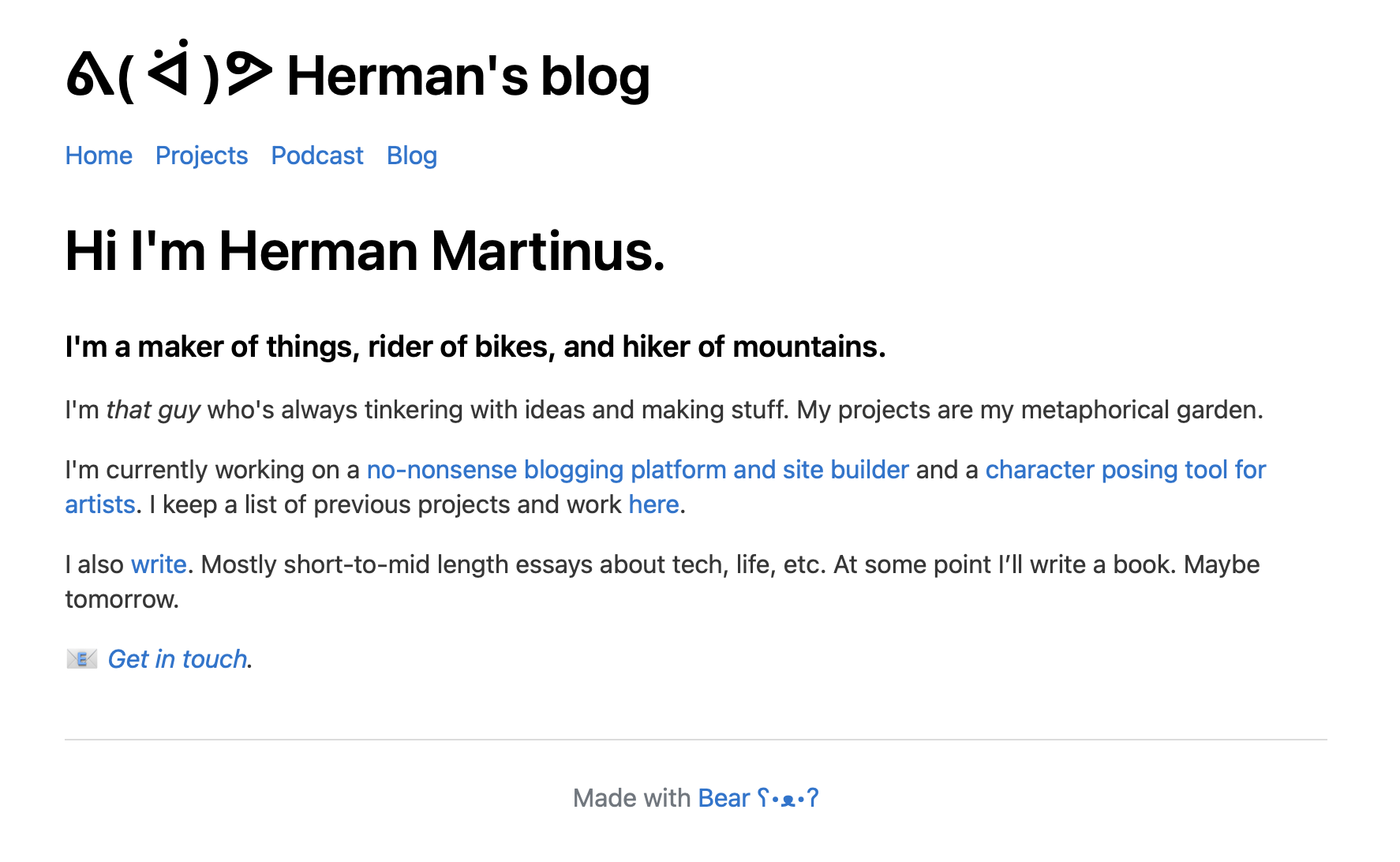
Task: Click the small bear face emoticon in footer
Action: [x=788, y=798]
